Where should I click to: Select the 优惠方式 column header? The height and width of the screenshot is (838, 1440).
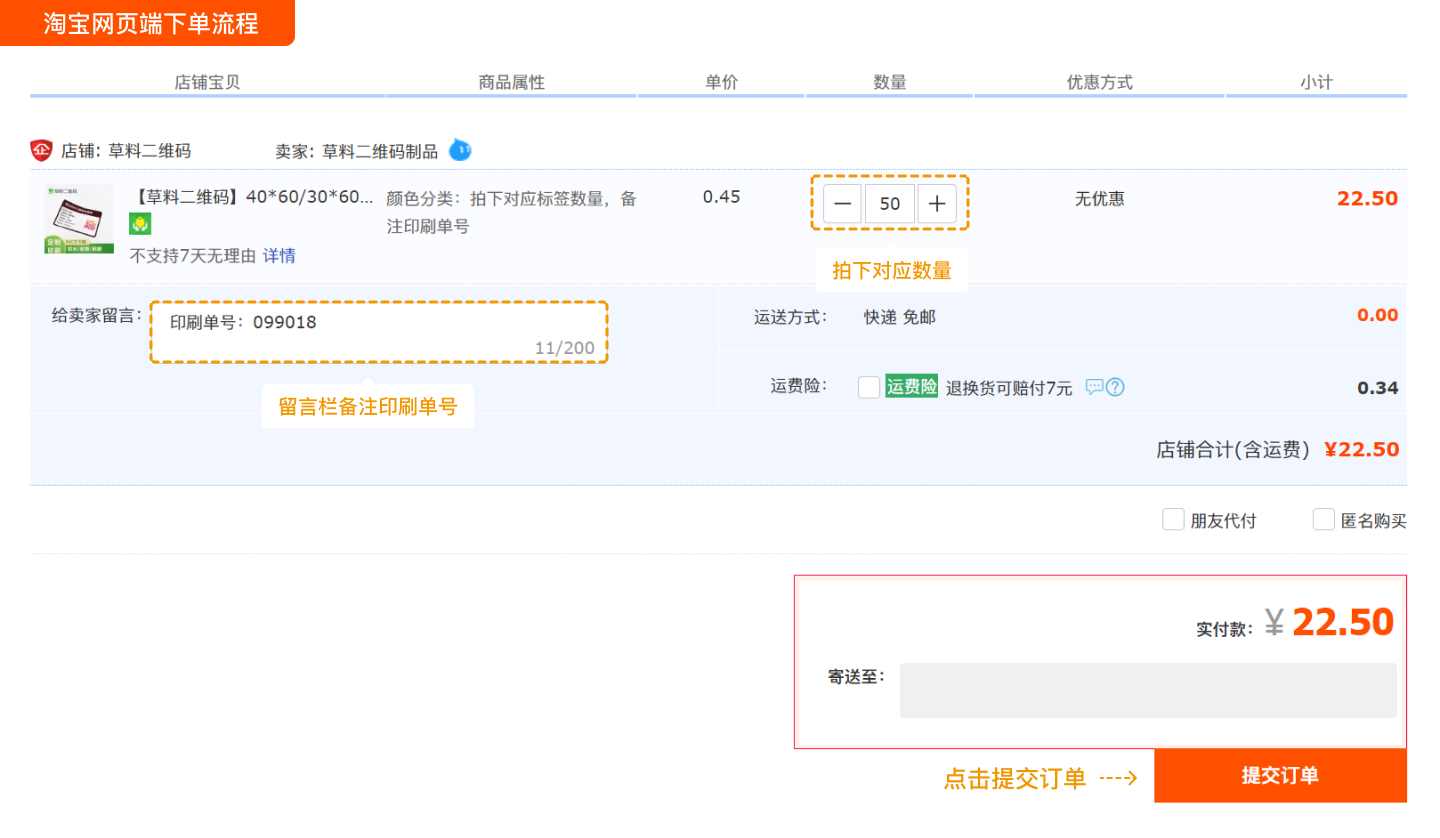(x=1100, y=83)
